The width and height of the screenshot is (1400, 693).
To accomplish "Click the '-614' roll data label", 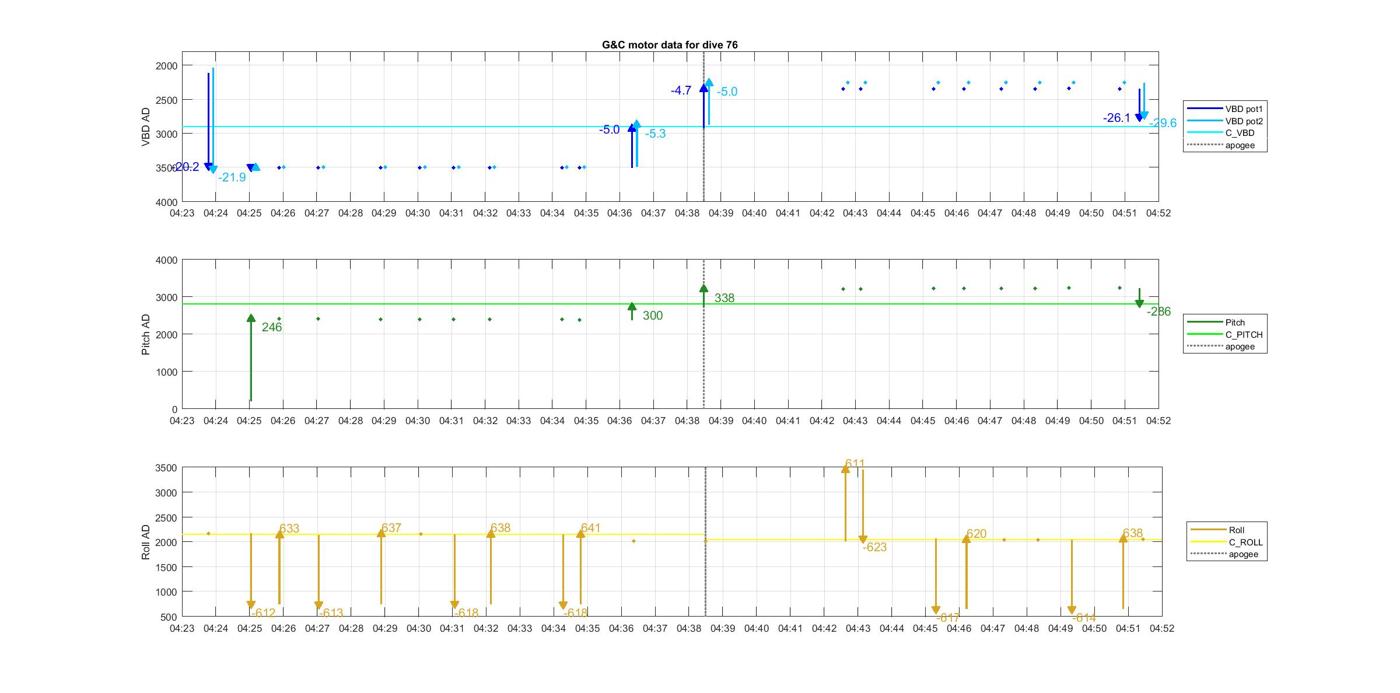I will click(x=1084, y=618).
